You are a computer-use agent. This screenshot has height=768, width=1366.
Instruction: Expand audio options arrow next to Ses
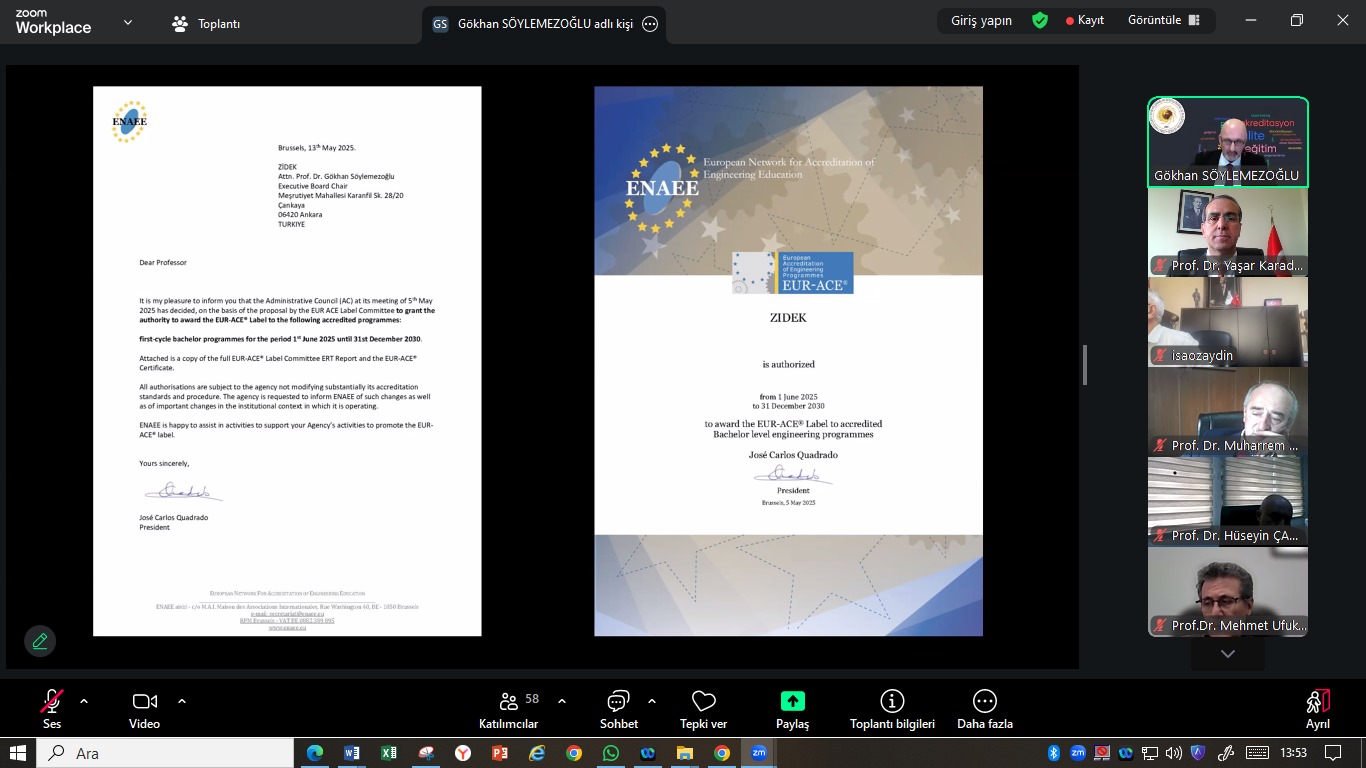pos(84,701)
